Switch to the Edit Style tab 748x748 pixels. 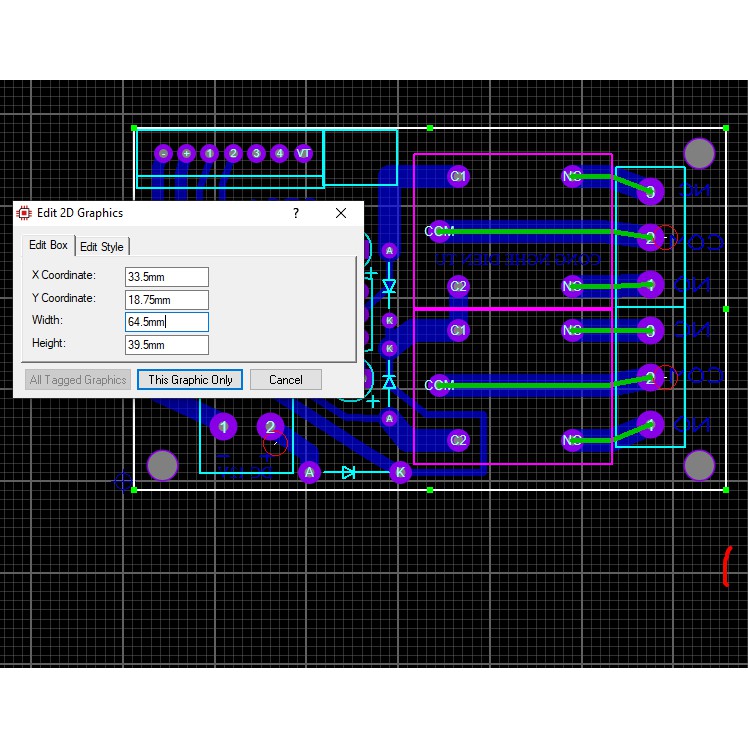(x=102, y=246)
